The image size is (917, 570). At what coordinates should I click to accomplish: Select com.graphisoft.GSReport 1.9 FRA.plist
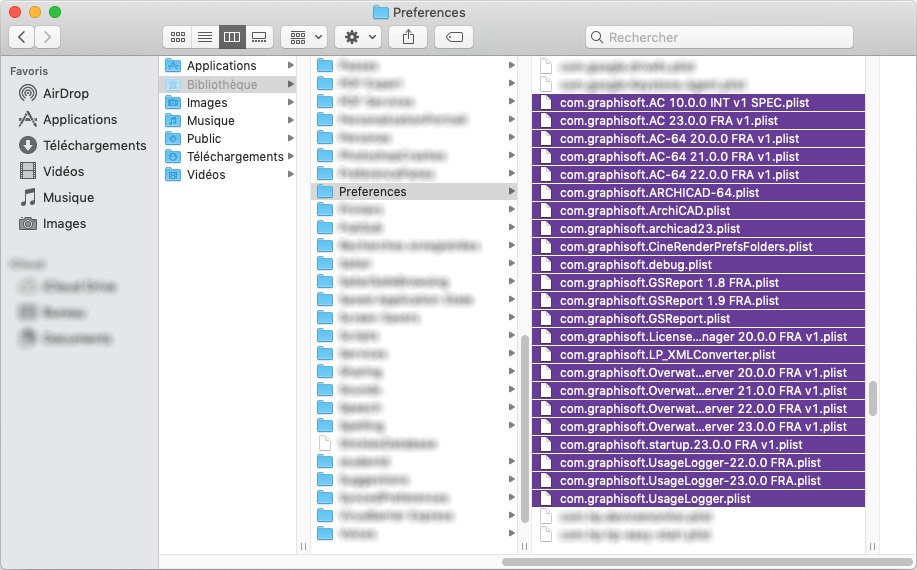tap(698, 301)
